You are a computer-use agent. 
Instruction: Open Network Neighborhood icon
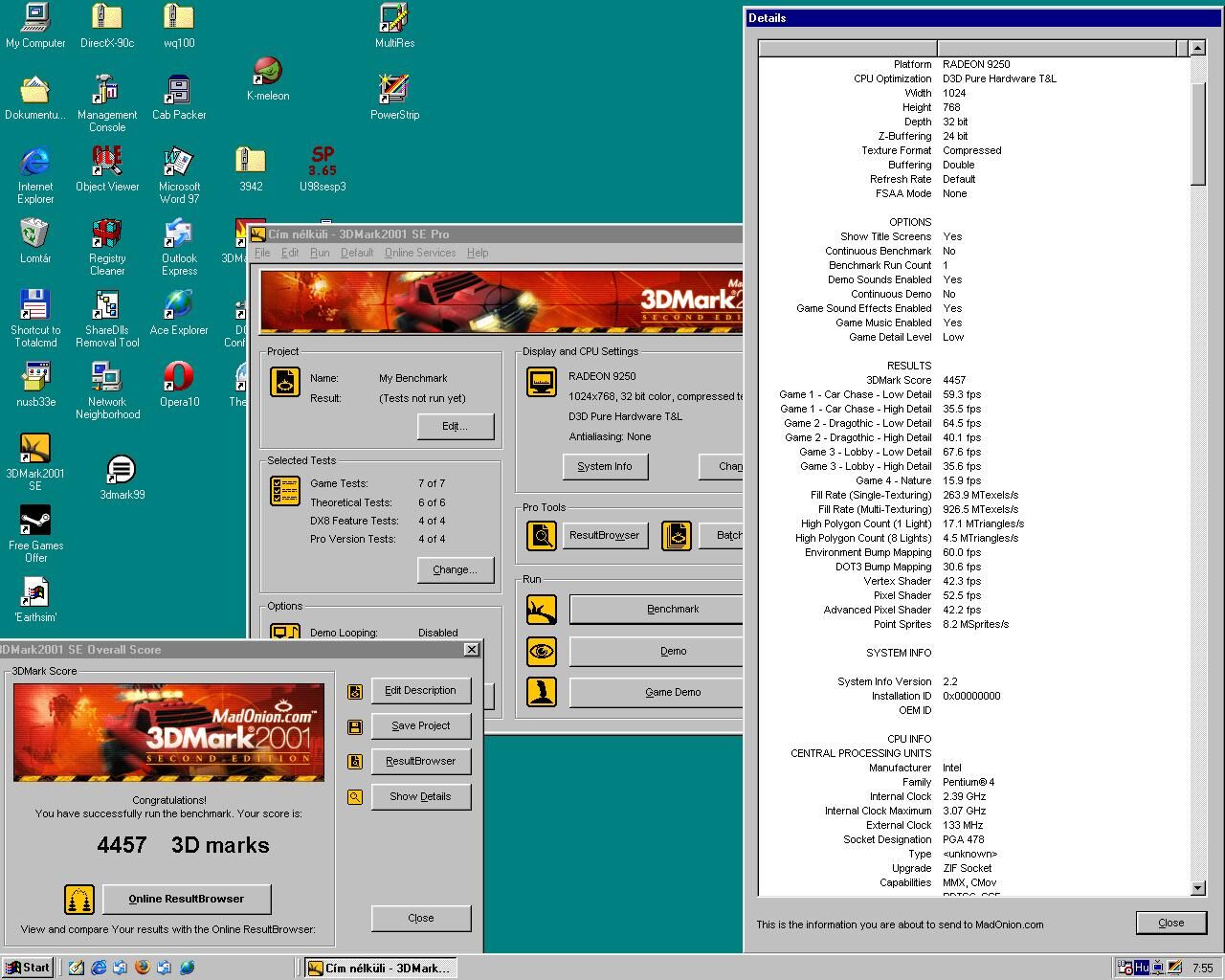[x=107, y=390]
